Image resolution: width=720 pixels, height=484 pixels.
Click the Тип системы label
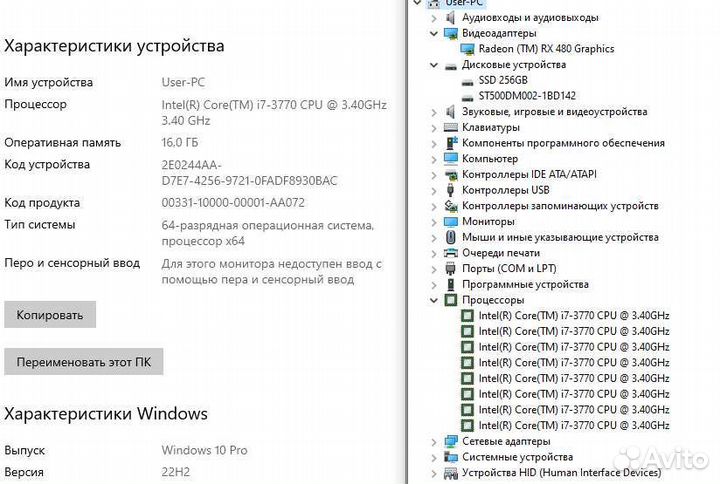pos(40,225)
